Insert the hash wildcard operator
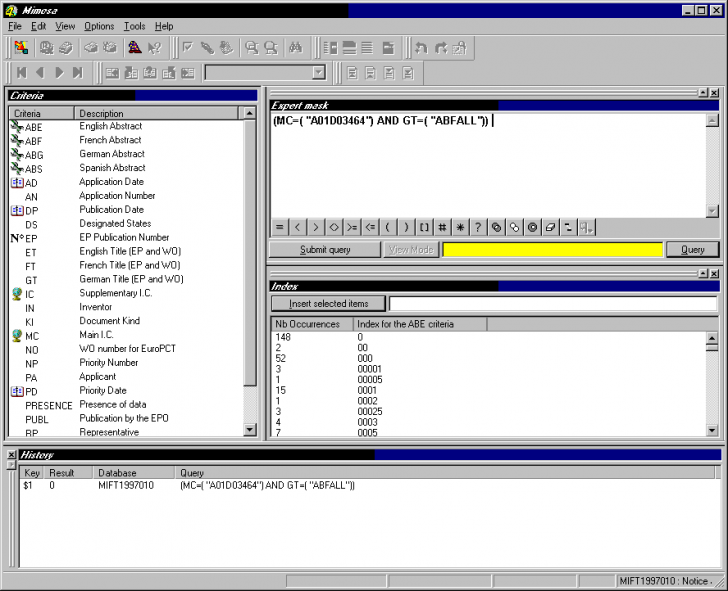 point(442,227)
